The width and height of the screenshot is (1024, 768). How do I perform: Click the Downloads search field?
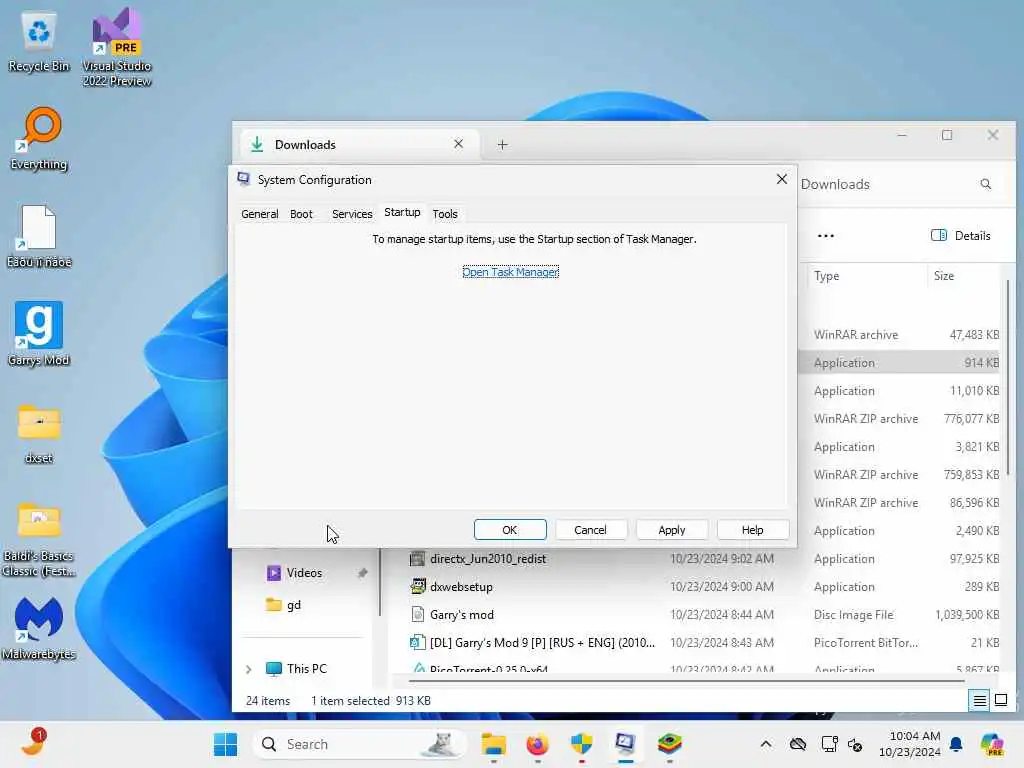pyautogui.click(x=901, y=184)
